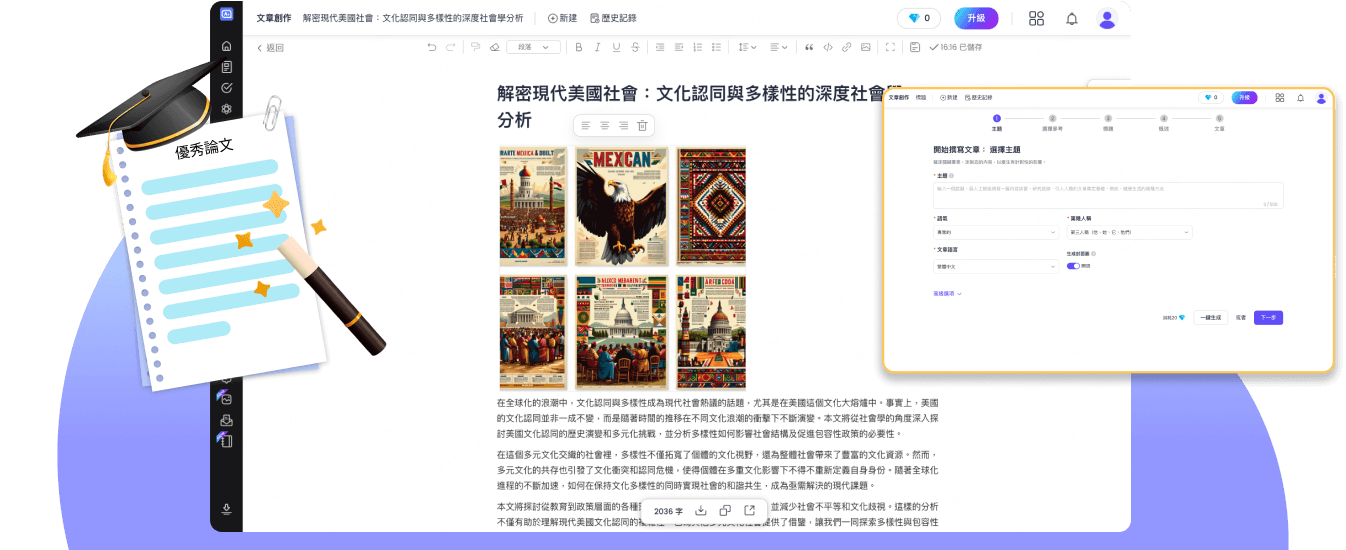Open the 文章語言 dropdown in the popup
The image size is (1346, 550).
(995, 267)
